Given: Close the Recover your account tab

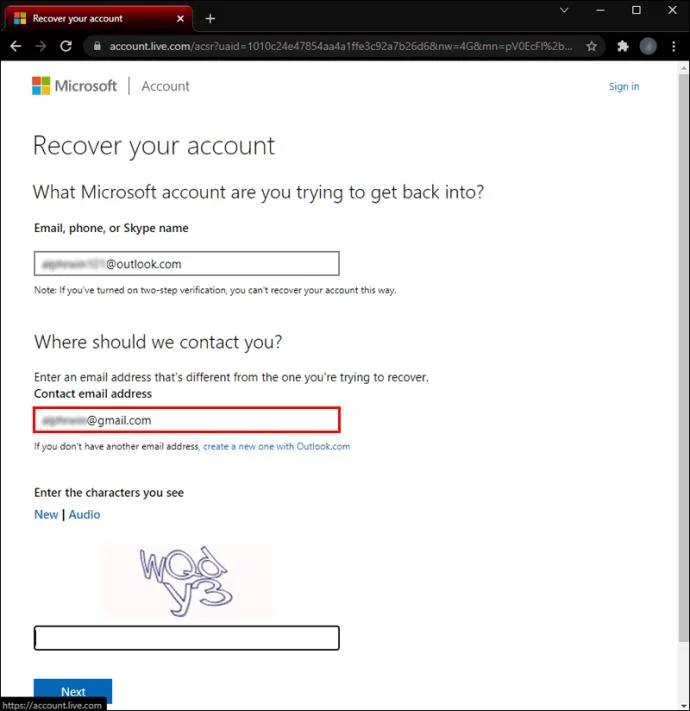Looking at the screenshot, I should [180, 19].
